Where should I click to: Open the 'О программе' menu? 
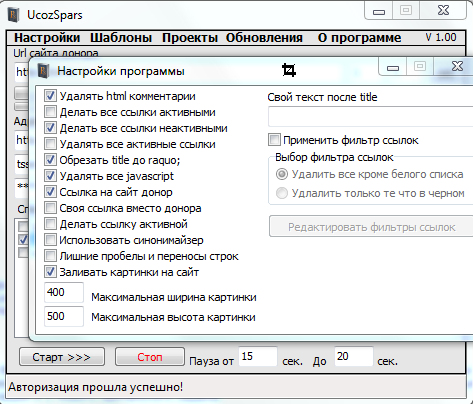[359, 38]
